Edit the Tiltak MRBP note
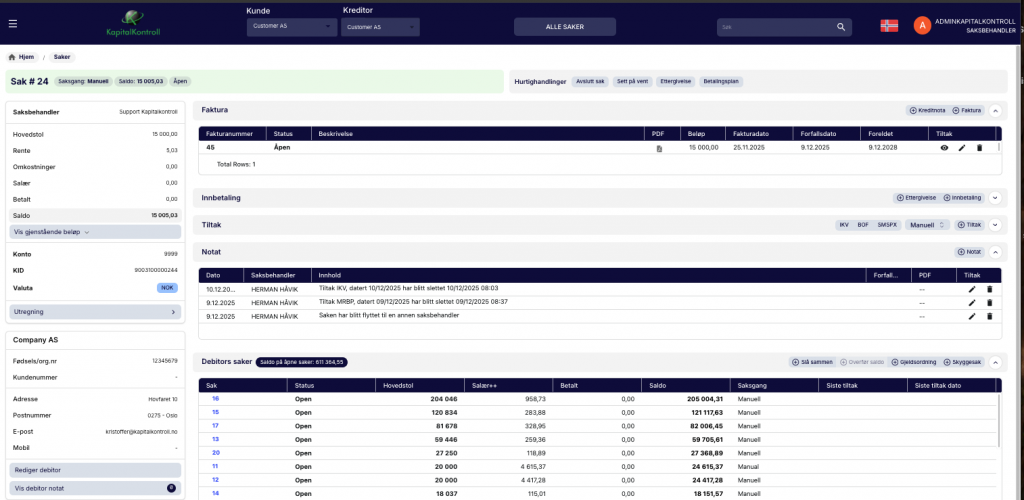The height and width of the screenshot is (500, 1024). tap(971, 302)
